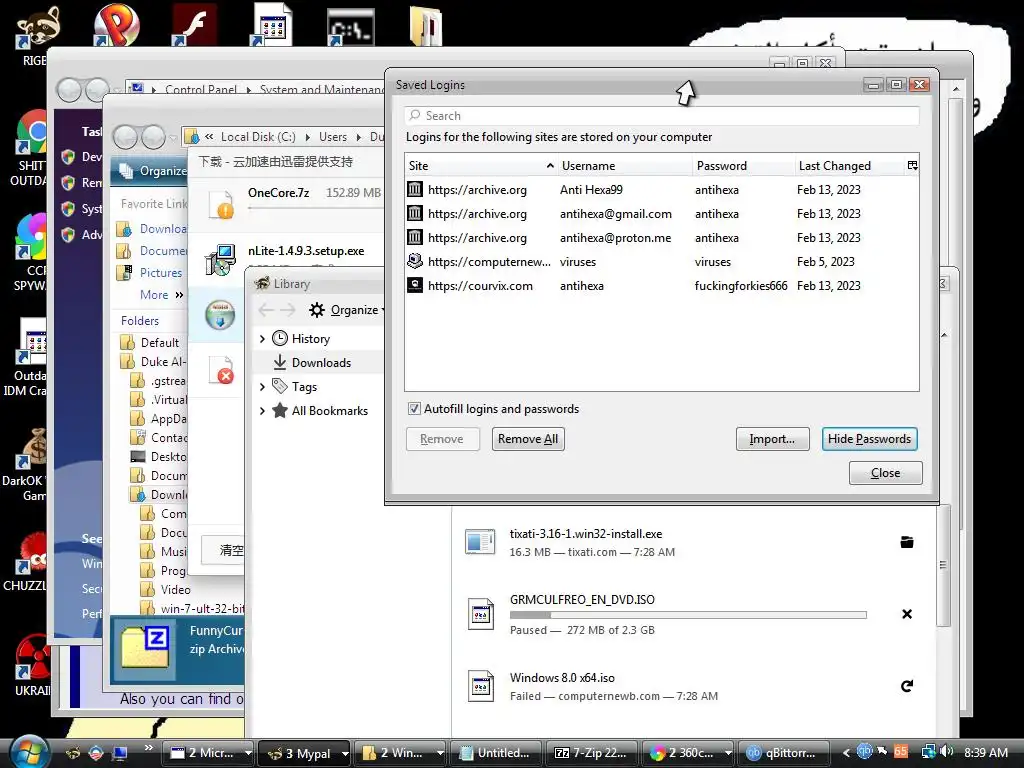1024x768 pixels.
Task: Open Pictures favorite link in Explorer
Action: pyautogui.click(x=152, y=272)
